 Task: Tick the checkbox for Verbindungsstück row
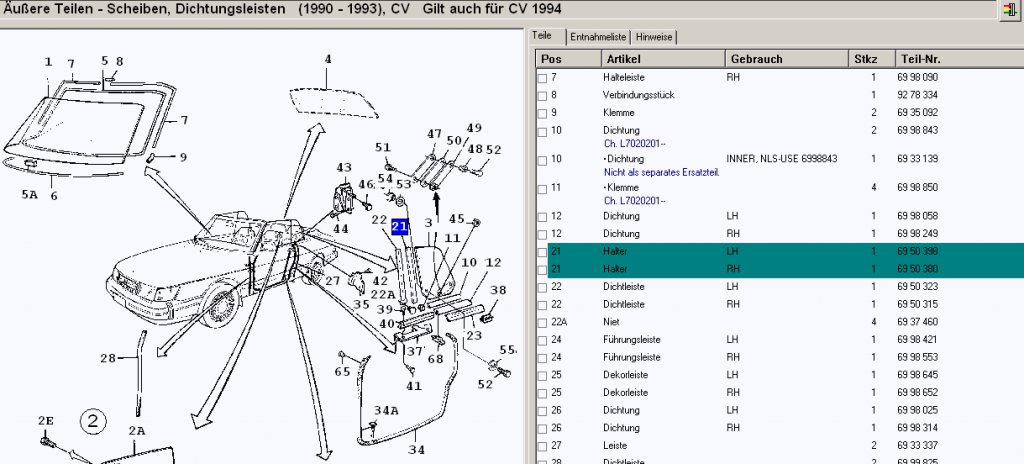pyautogui.click(x=542, y=96)
